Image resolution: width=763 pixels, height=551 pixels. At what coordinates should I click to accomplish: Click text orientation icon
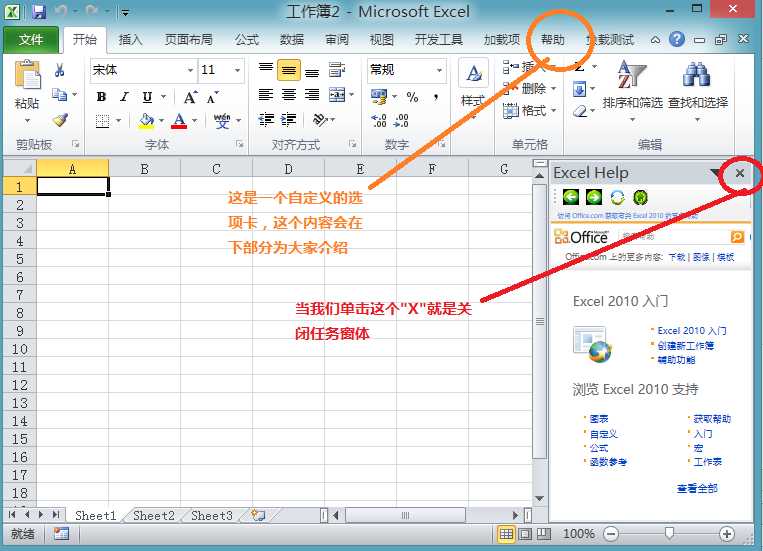point(320,119)
